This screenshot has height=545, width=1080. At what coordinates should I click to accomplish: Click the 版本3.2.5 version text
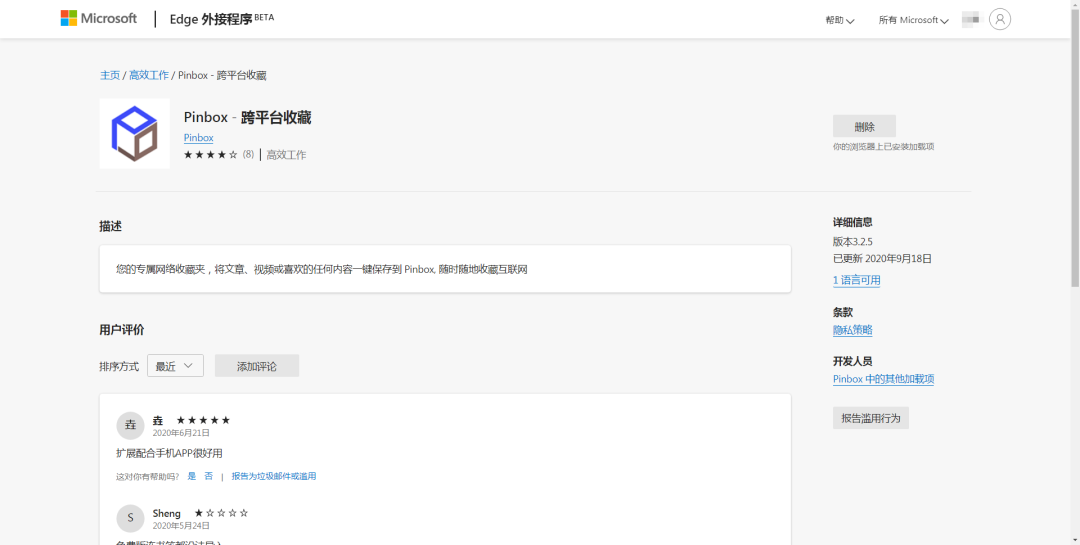tap(853, 241)
